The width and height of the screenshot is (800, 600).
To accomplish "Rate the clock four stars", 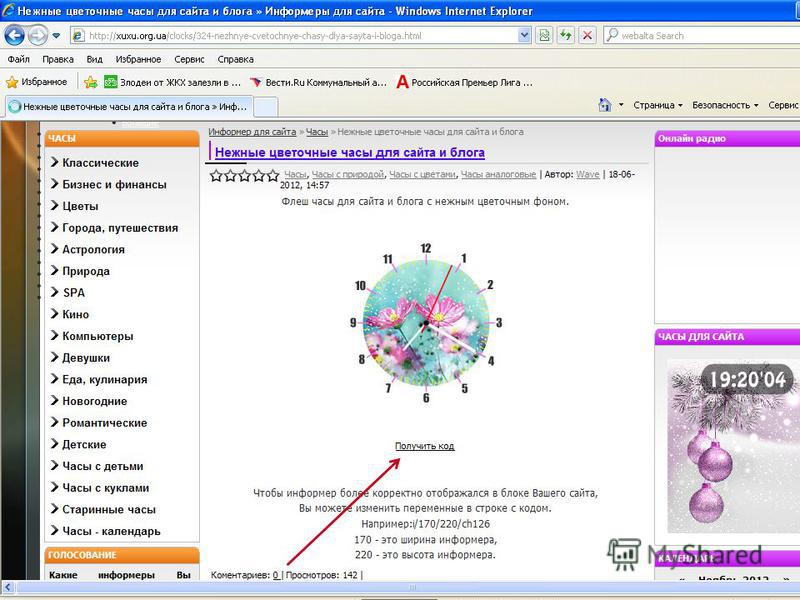I will 259,176.
